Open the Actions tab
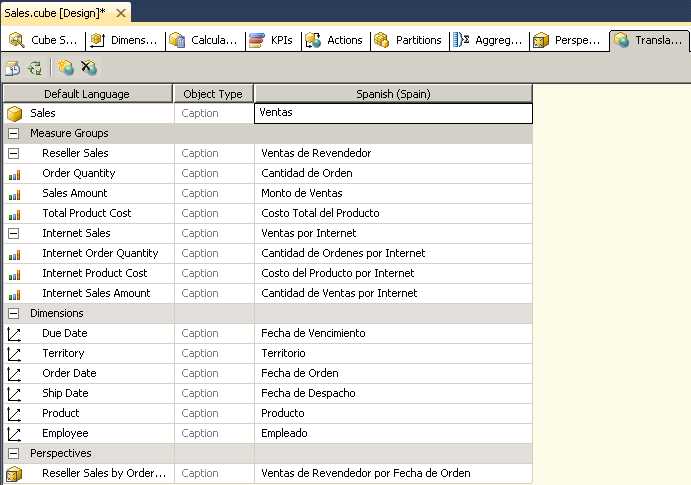The height and width of the screenshot is (485, 691). (335, 41)
